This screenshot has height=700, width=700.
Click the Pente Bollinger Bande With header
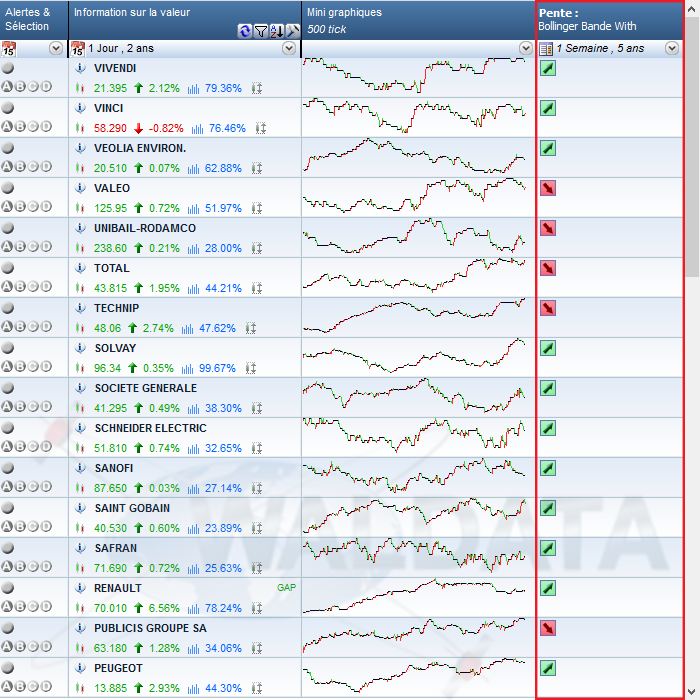610,20
